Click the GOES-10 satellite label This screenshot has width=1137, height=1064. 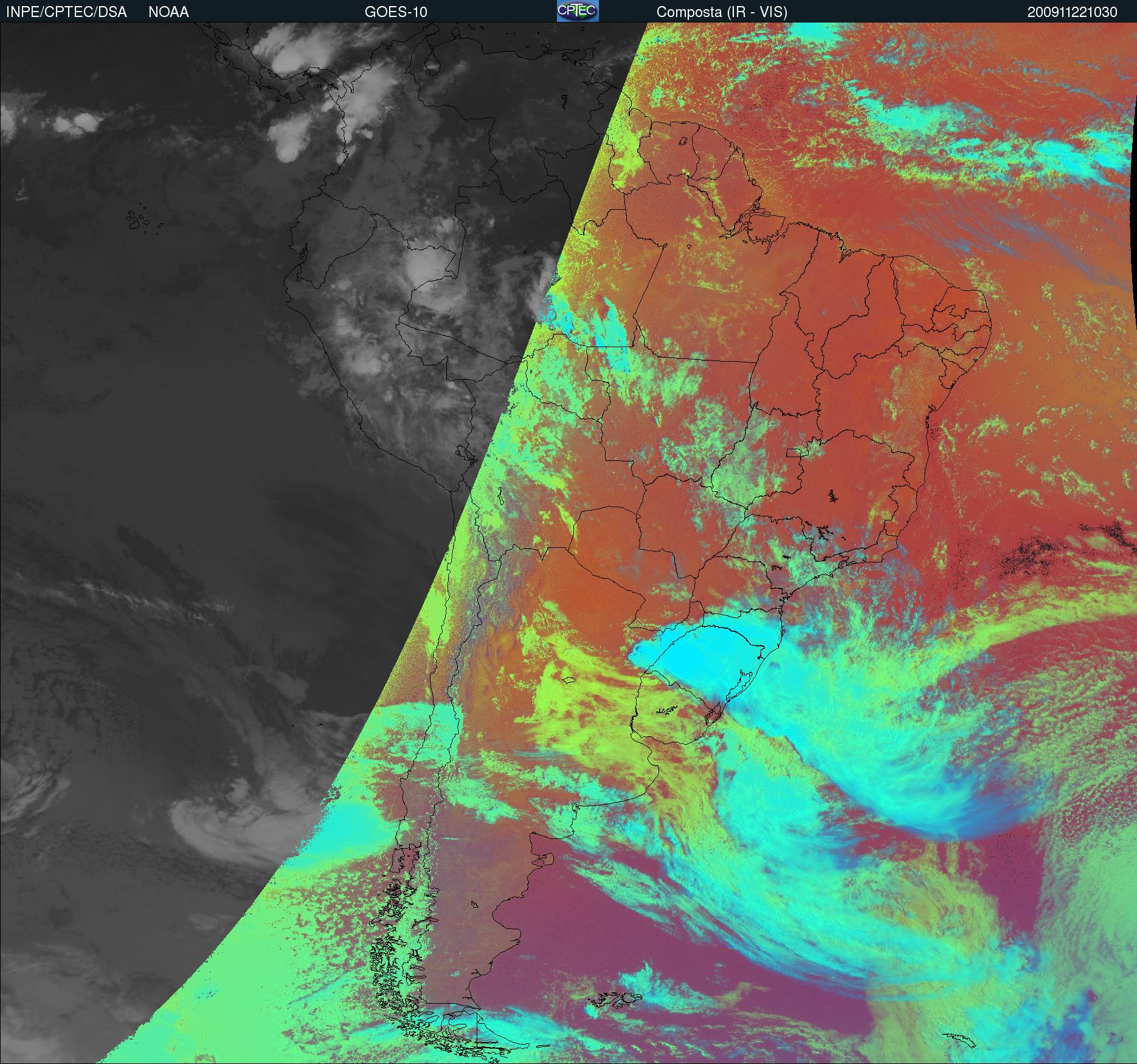pyautogui.click(x=396, y=12)
